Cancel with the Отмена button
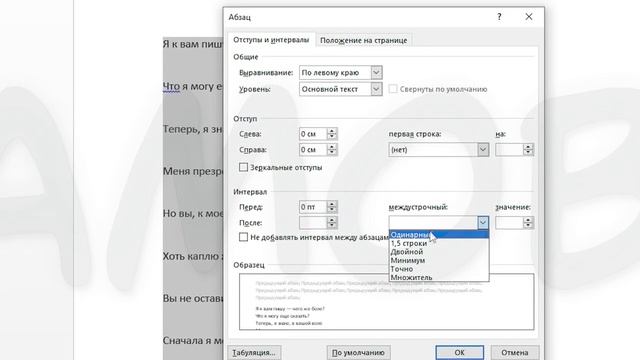The width and height of the screenshot is (640, 360). click(x=515, y=353)
